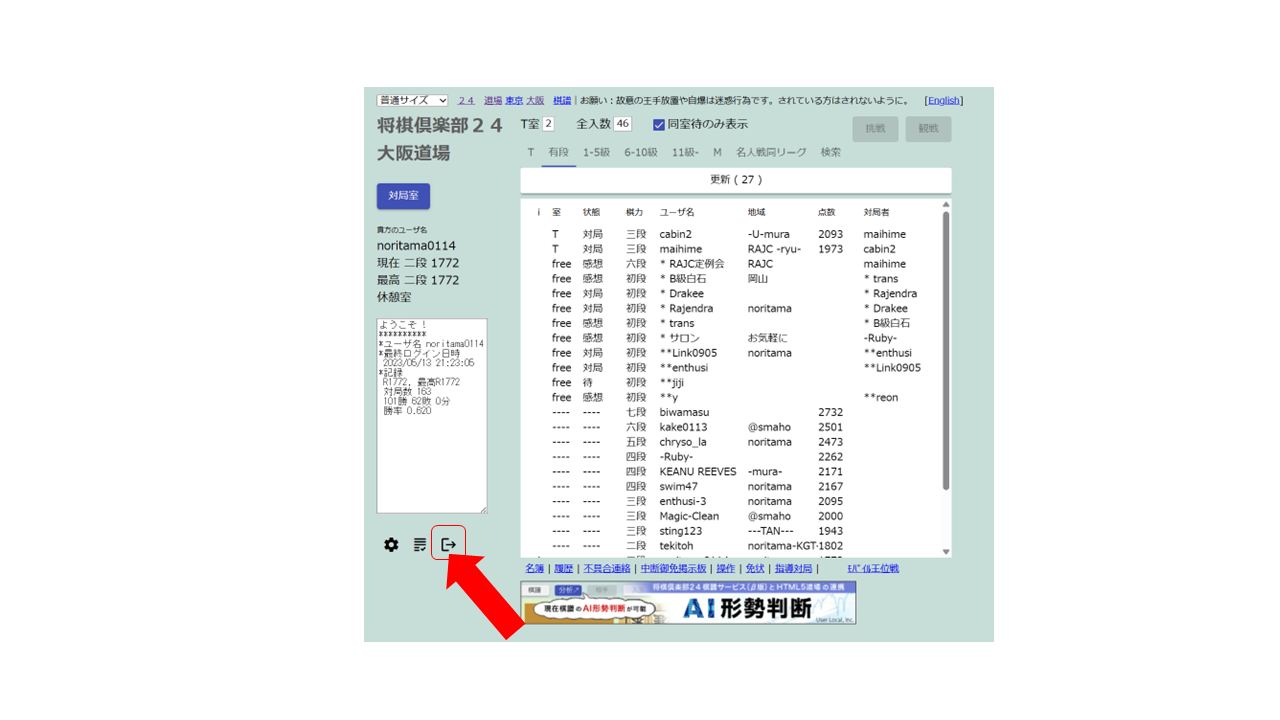This screenshot has width=1280, height=720.
Task: Click the 更新 (27) refresh button
Action: tap(735, 180)
